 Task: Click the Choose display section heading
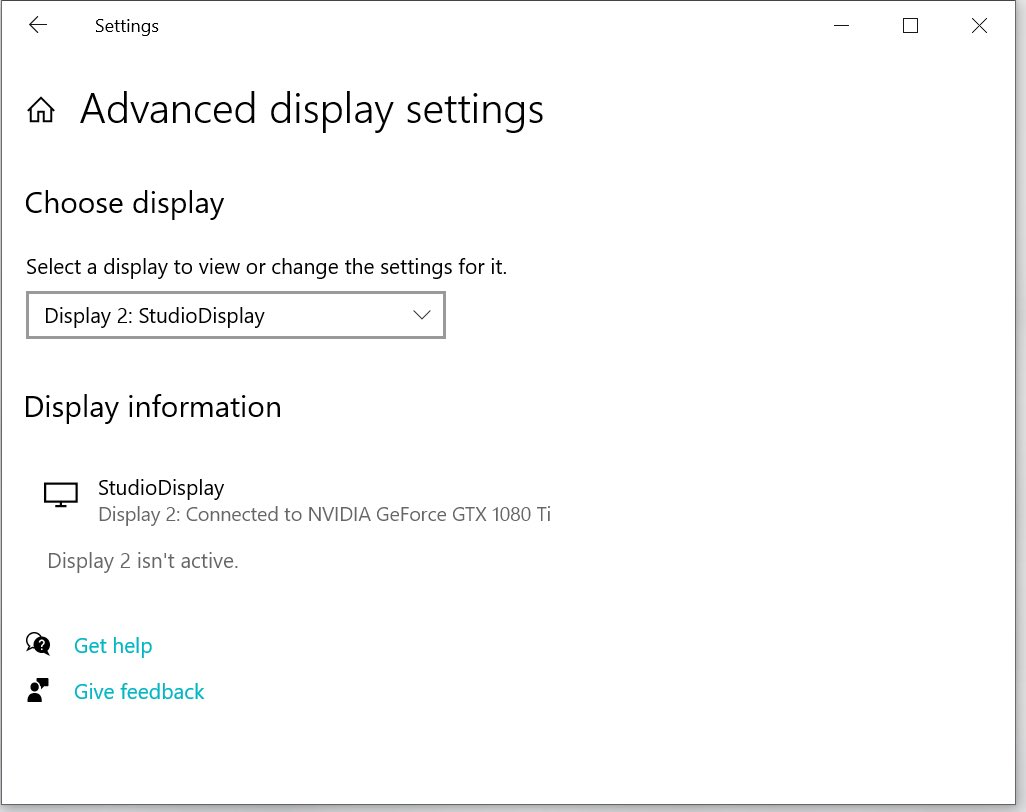124,203
